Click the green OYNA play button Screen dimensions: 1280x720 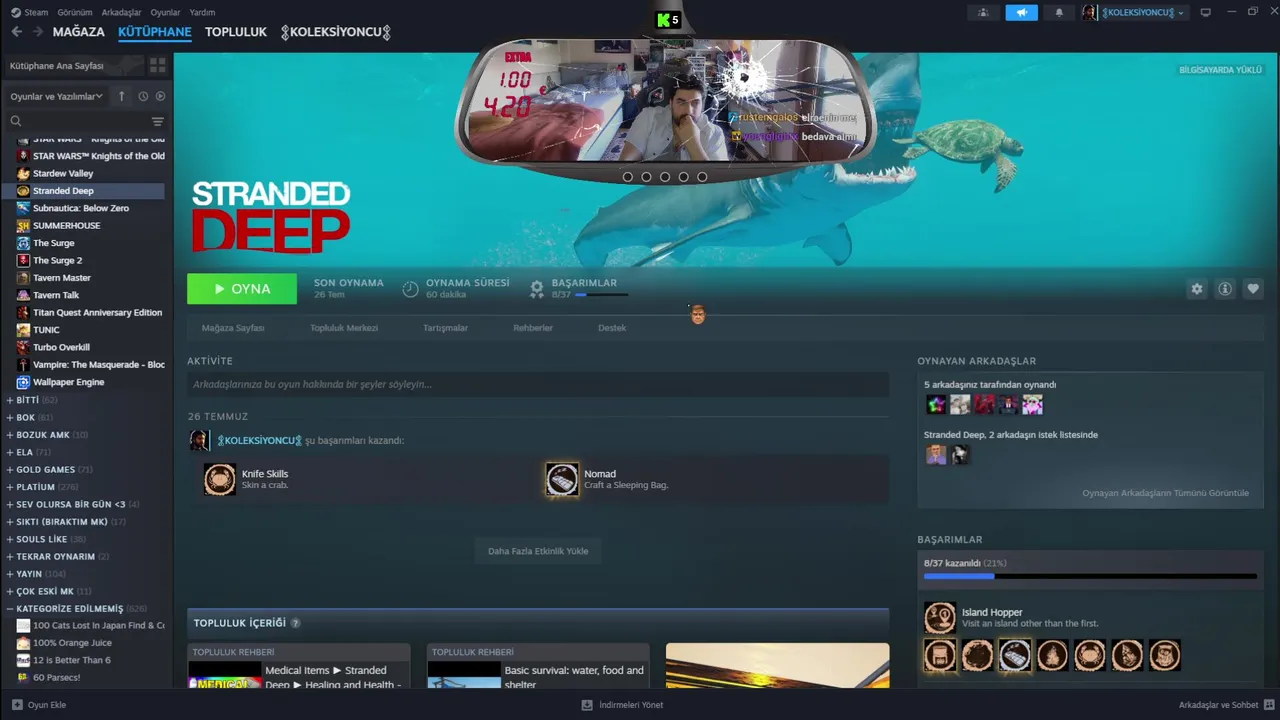coord(242,289)
